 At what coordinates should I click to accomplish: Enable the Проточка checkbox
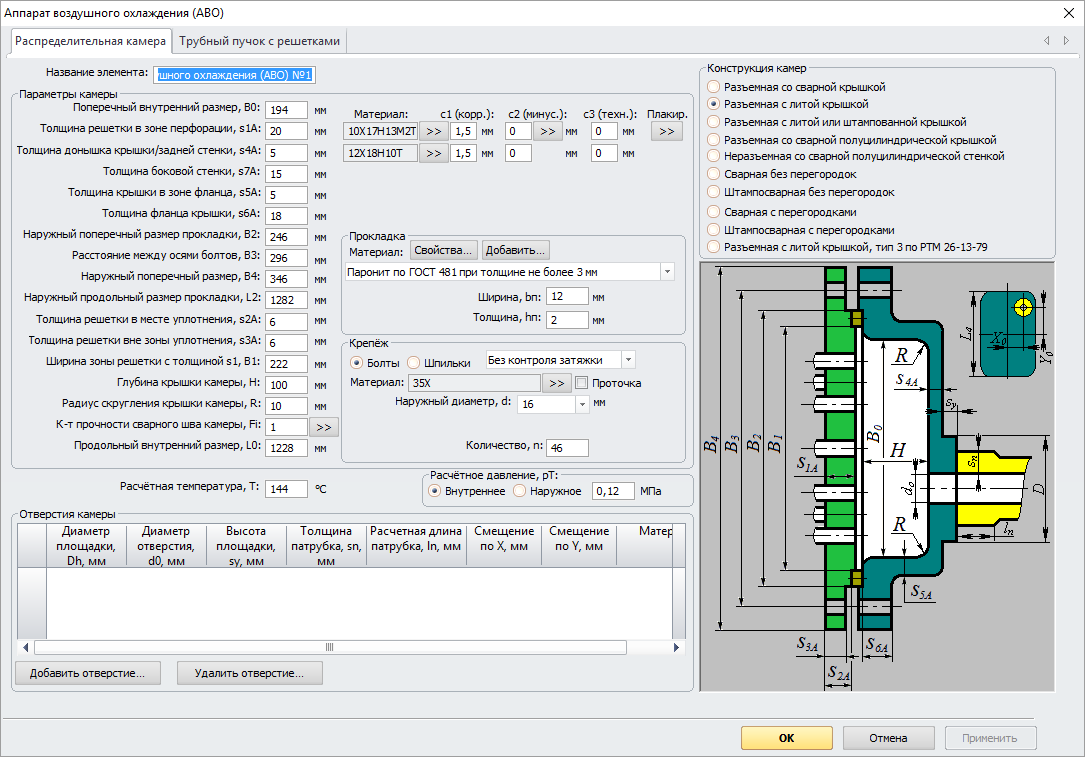click(581, 383)
